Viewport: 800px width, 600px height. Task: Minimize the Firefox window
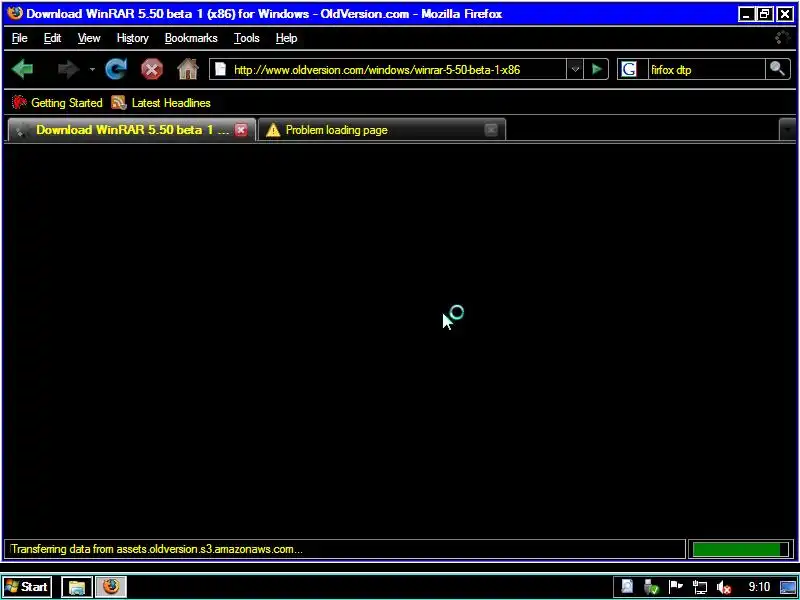(746, 14)
